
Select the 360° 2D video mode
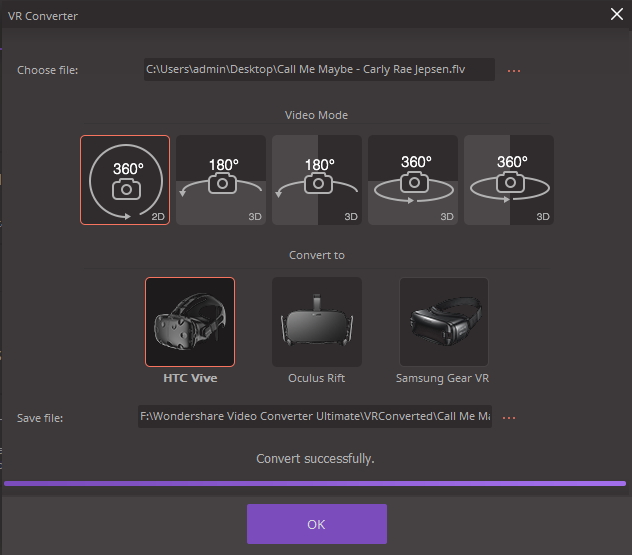(125, 180)
